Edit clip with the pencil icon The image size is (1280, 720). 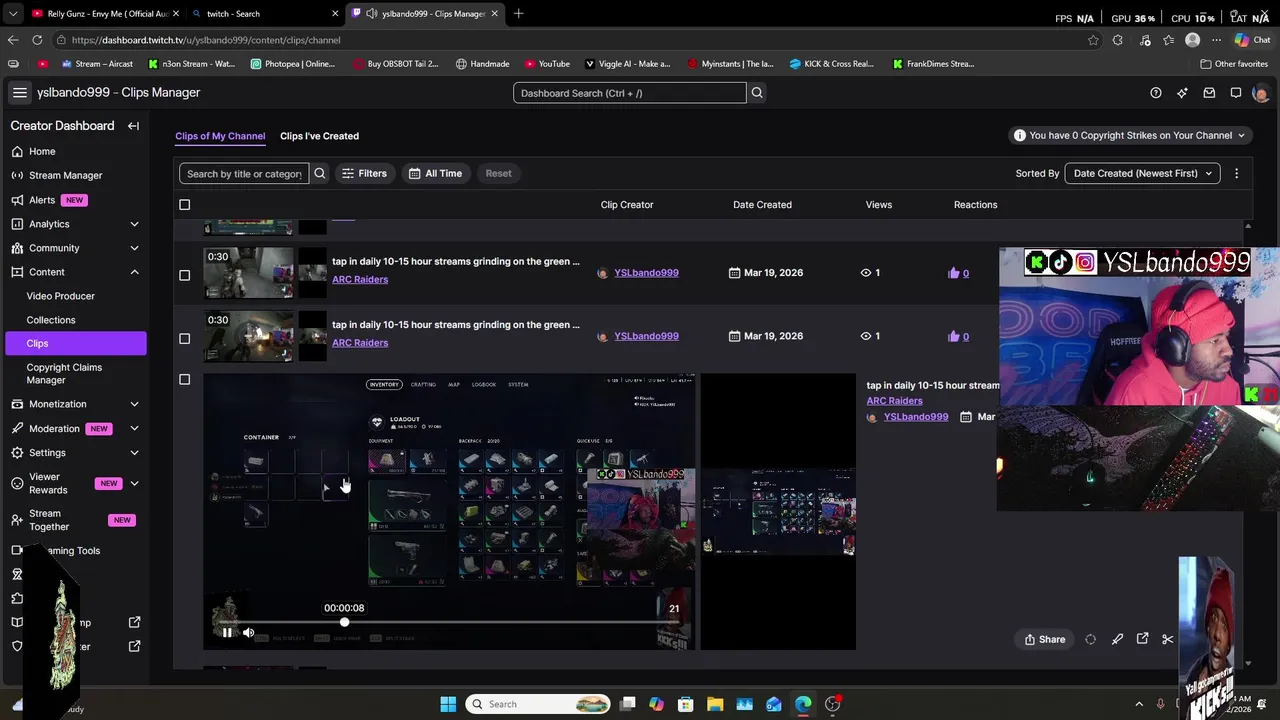tap(1117, 640)
